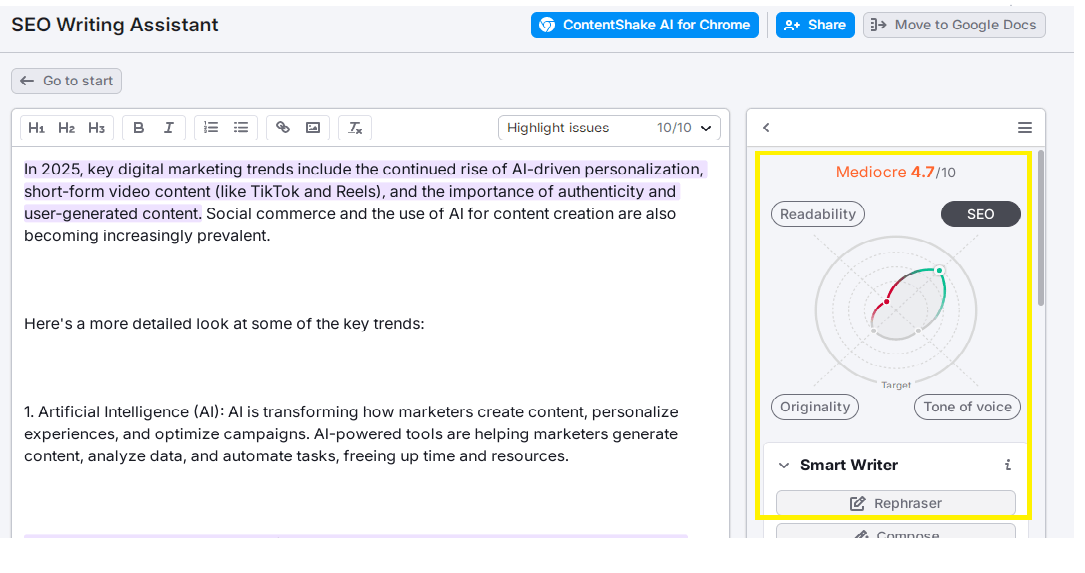Show Smart Writer info
The width and height of the screenshot is (1085, 573).
pos(1008,465)
